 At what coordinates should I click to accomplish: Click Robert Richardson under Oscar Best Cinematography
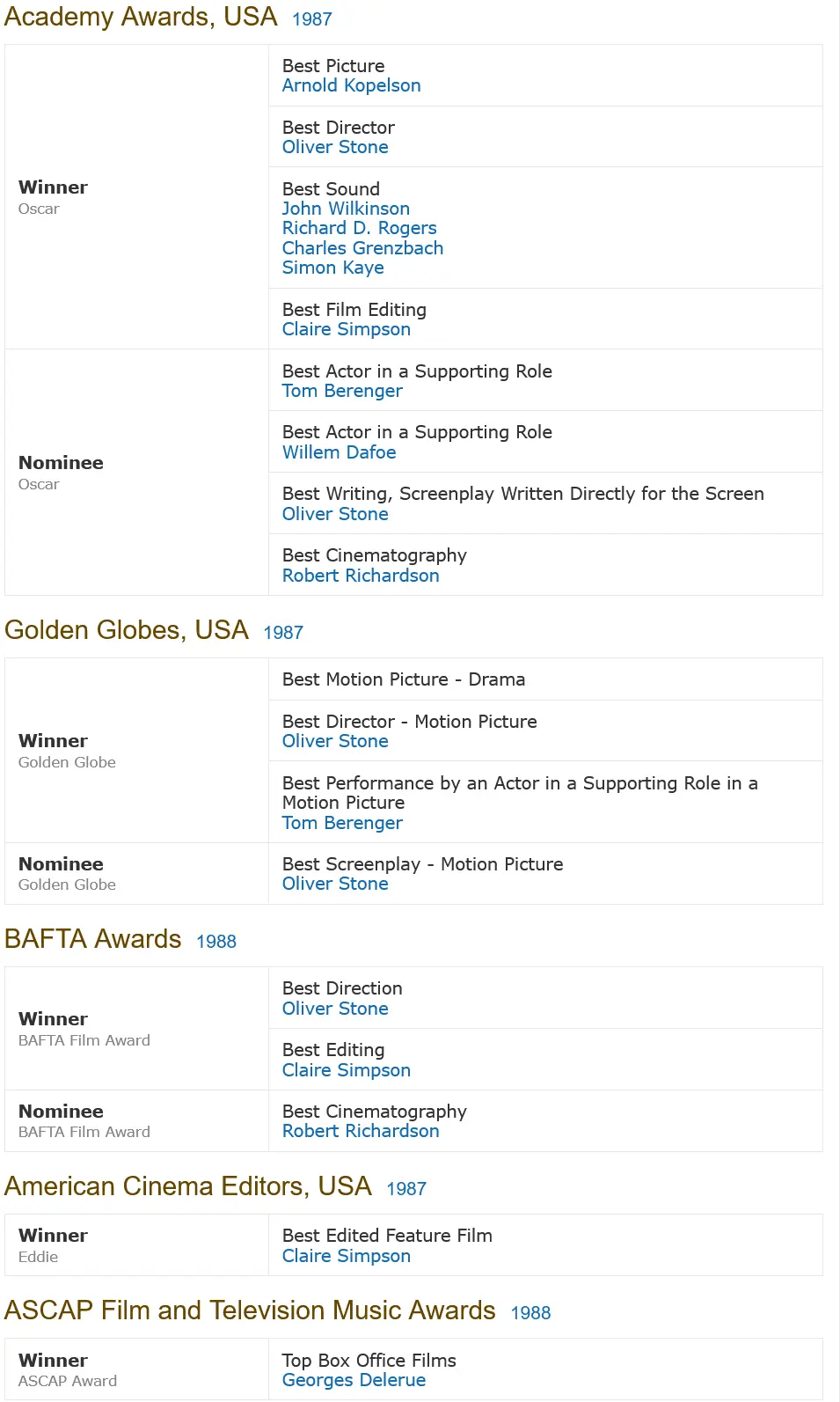tap(361, 576)
